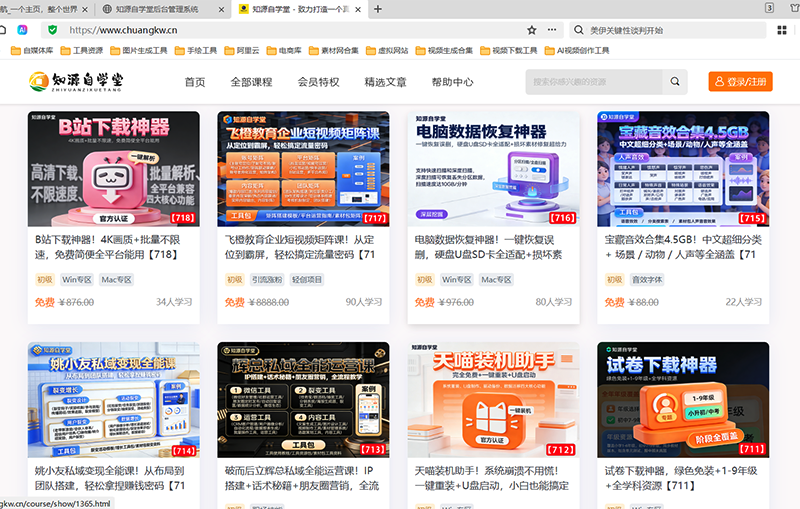The image size is (800, 509).
Task: Open the 宝藏音效合集4.5GB!中文超细分类 title link
Action: (x=683, y=247)
